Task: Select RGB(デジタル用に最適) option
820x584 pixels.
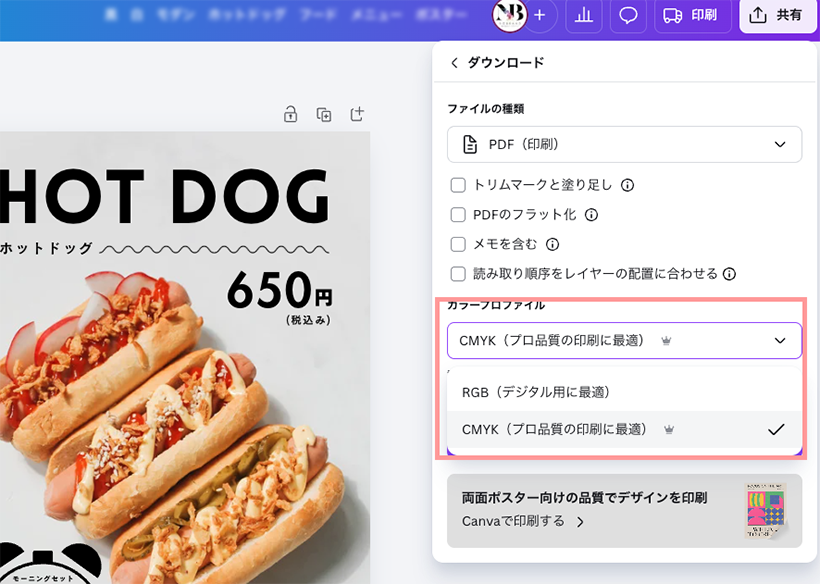Action: click(x=536, y=392)
